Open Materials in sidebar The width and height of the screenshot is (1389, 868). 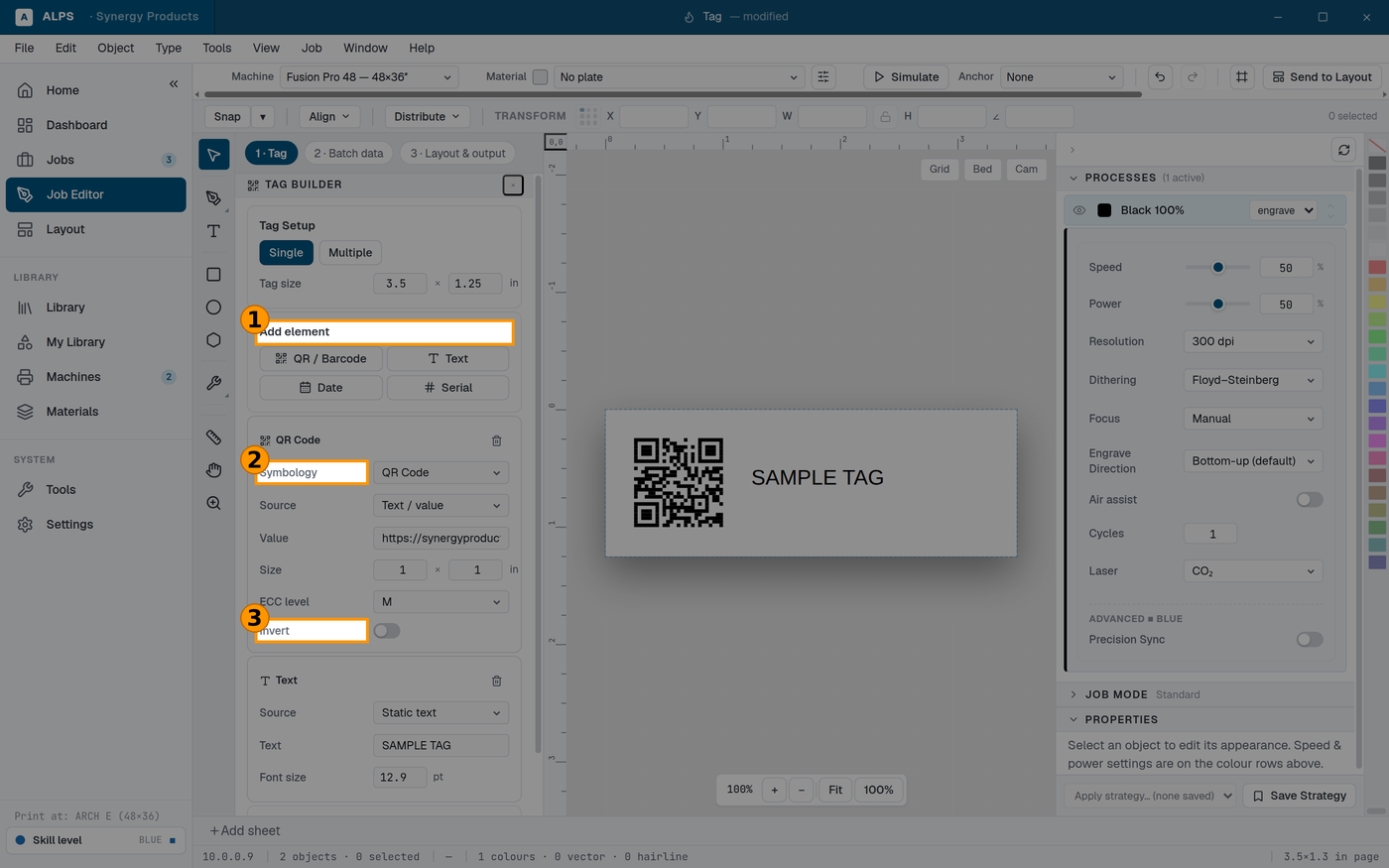(x=96, y=412)
